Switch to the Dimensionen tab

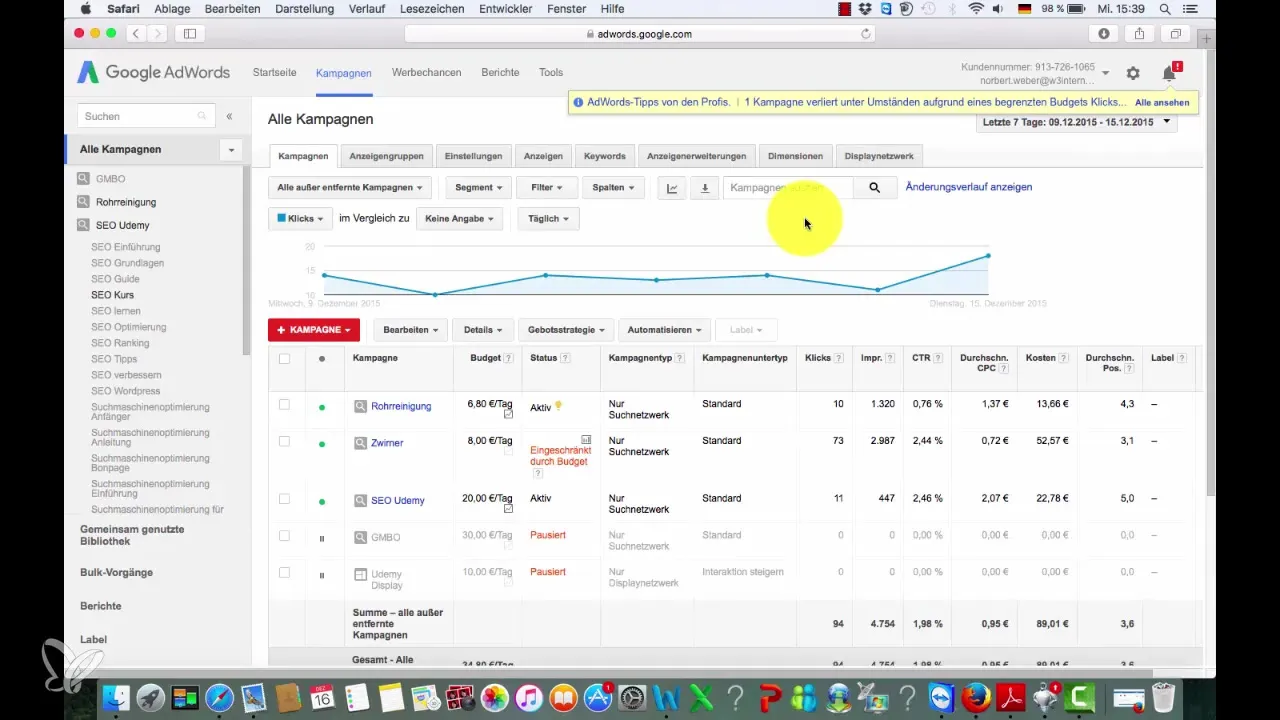tap(795, 156)
